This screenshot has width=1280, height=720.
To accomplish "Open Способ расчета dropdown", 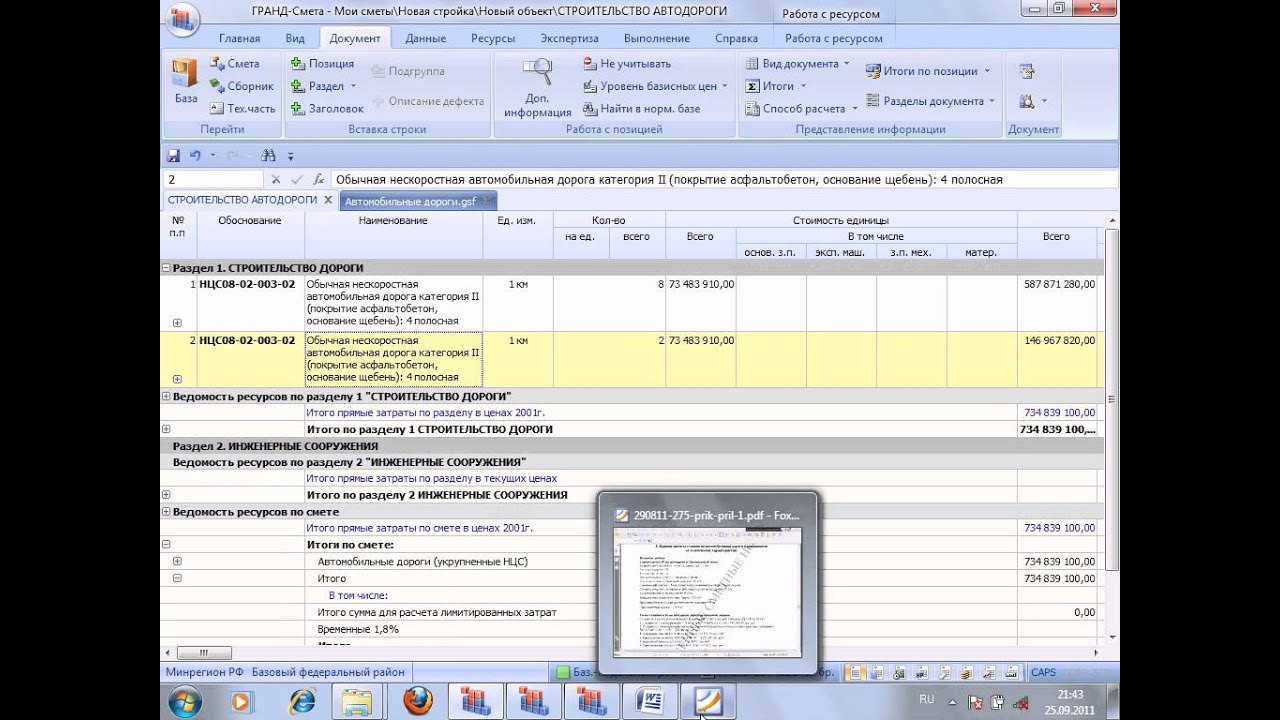I will pos(802,108).
